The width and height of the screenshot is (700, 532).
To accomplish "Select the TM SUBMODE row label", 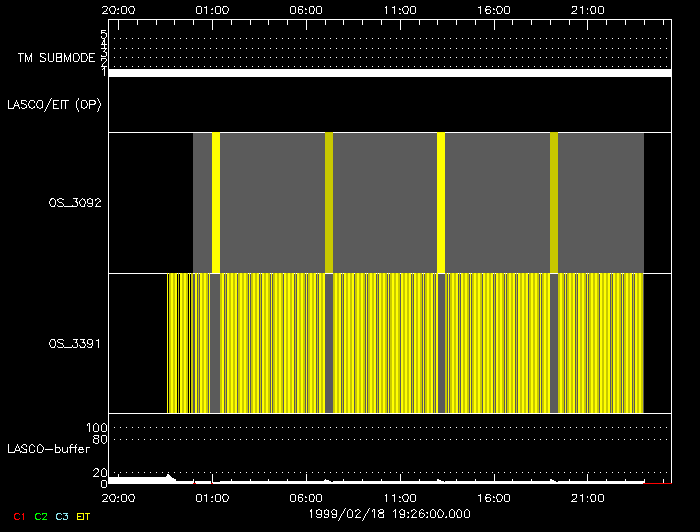I will pyautogui.click(x=53, y=58).
